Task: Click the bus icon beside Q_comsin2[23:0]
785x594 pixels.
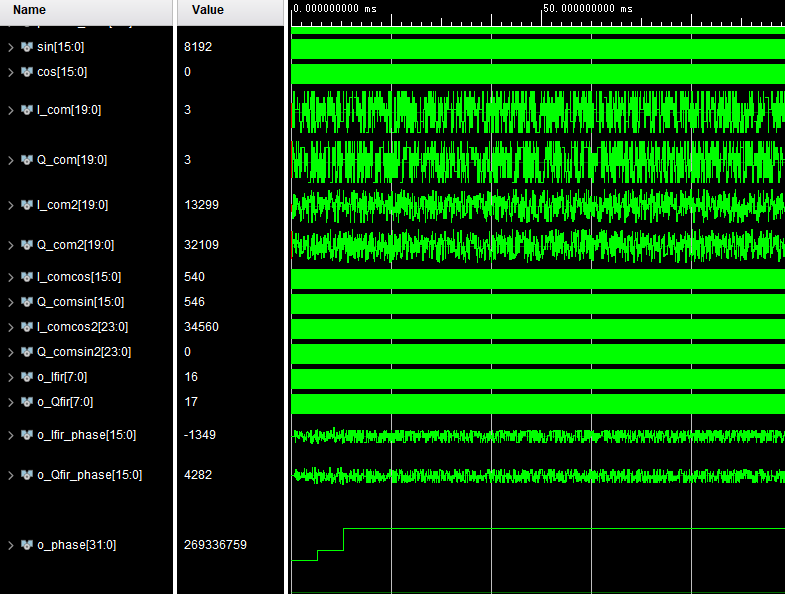Action: coord(27,352)
